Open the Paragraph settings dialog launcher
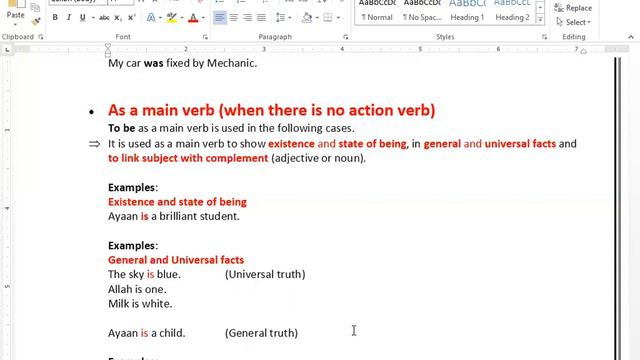This screenshot has height=360, width=640. click(345, 37)
